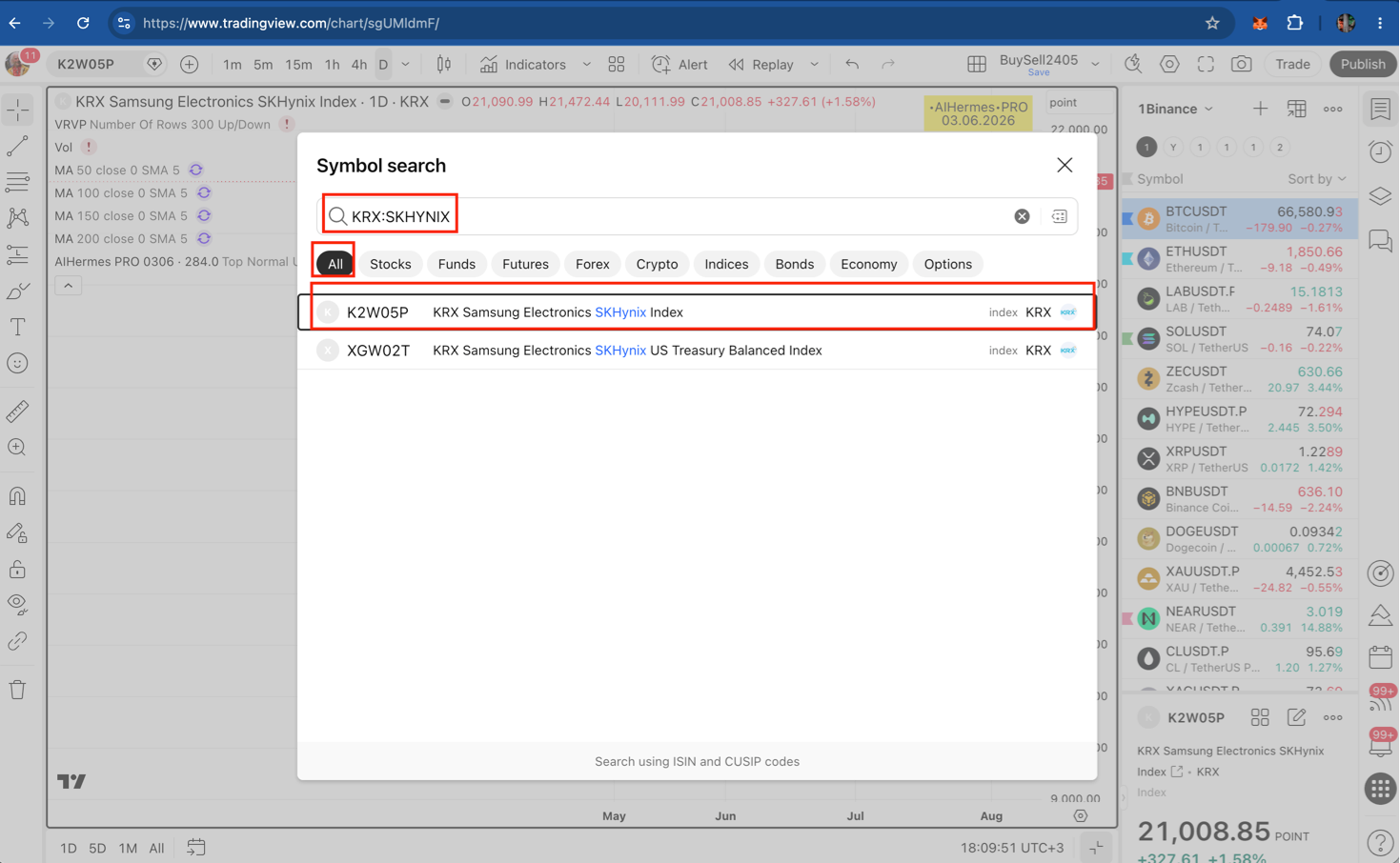Select the 1M date range

128,848
